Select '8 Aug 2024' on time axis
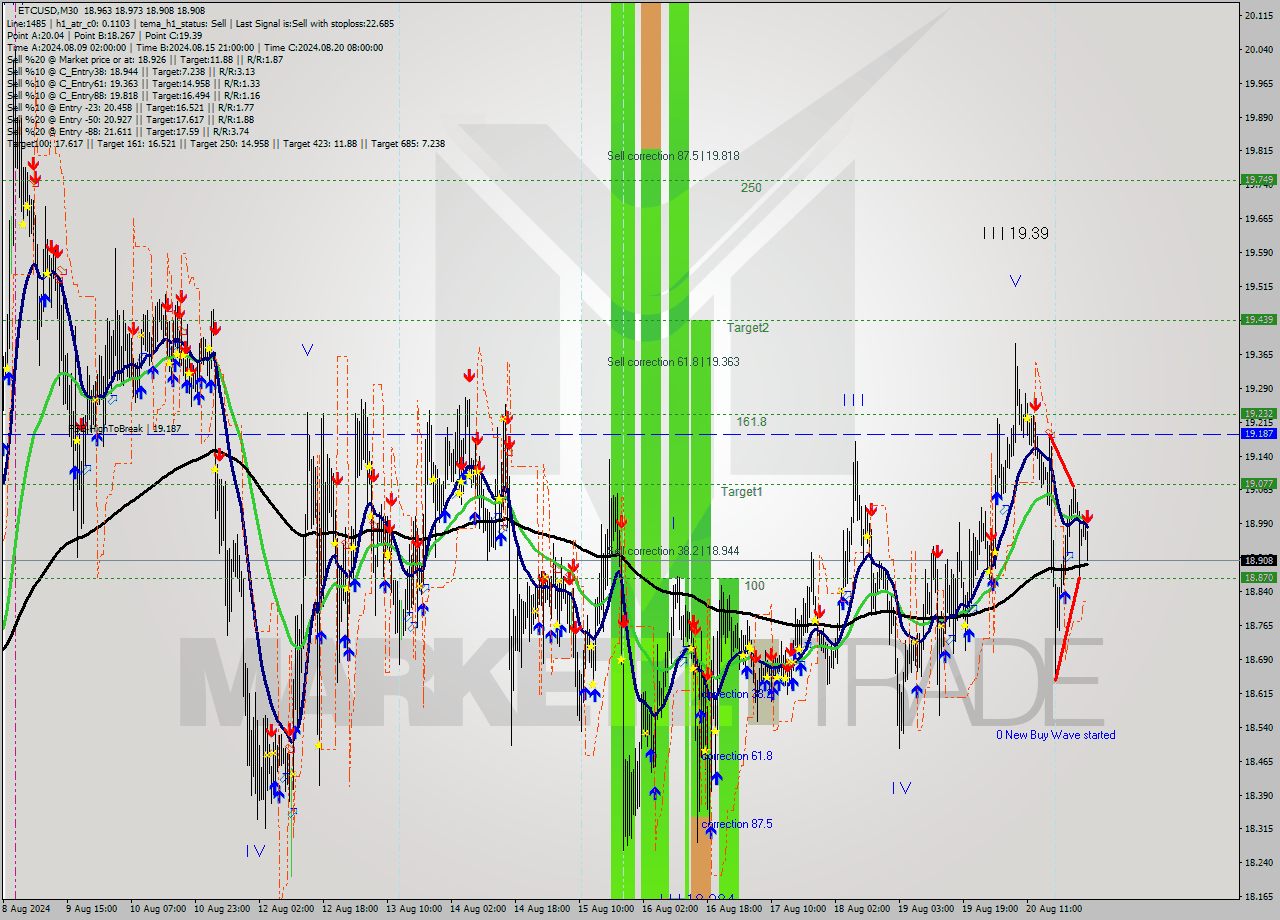 point(27,909)
